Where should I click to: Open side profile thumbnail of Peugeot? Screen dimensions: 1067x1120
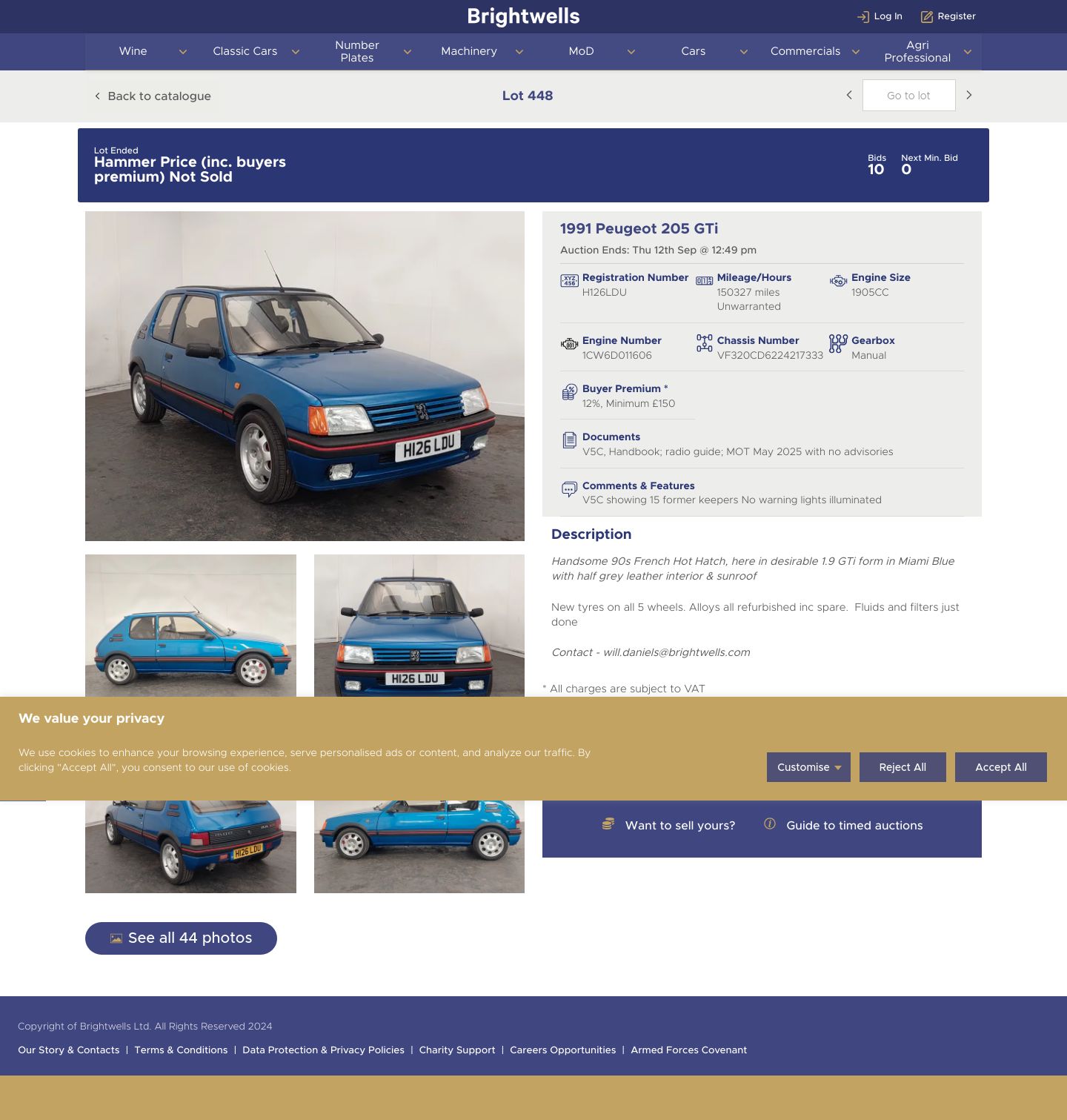(x=190, y=626)
